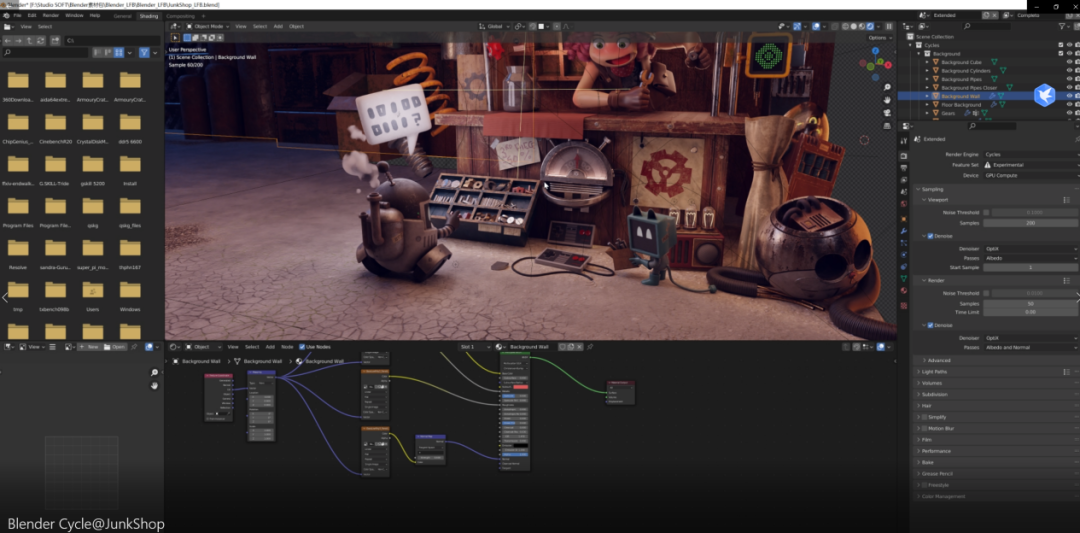The height and width of the screenshot is (533, 1080).
Task: Open the File menu
Action: pos(17,15)
